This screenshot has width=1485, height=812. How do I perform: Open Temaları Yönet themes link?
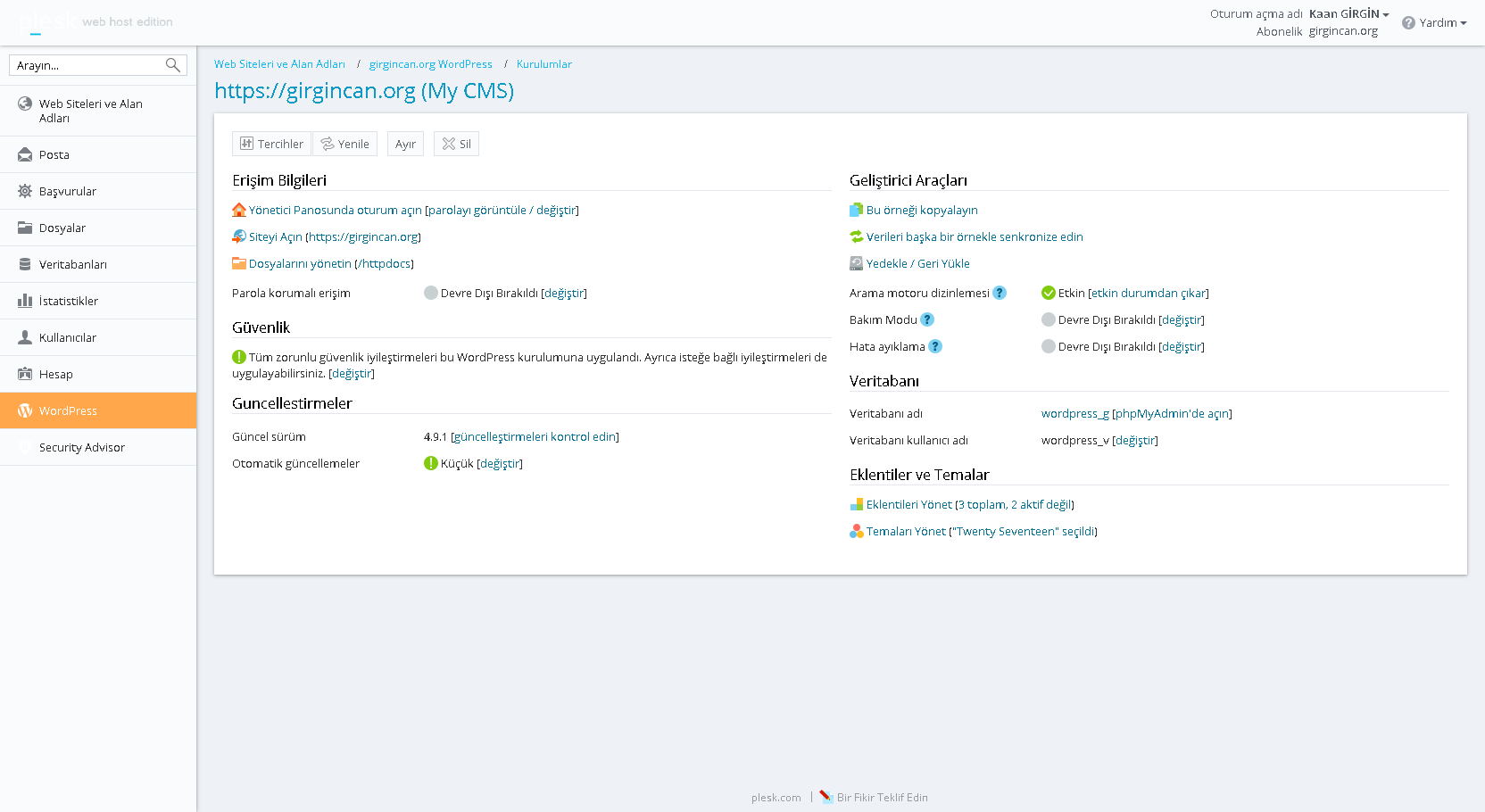(906, 531)
